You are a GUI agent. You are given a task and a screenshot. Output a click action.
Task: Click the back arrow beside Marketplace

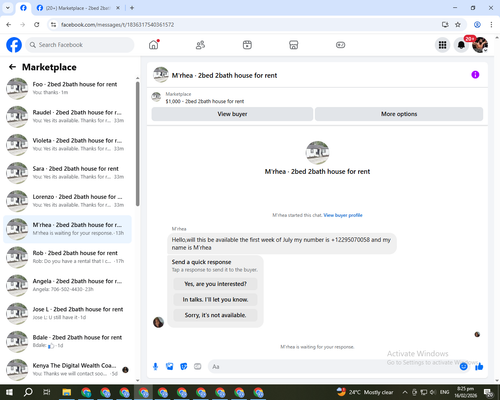(x=12, y=67)
